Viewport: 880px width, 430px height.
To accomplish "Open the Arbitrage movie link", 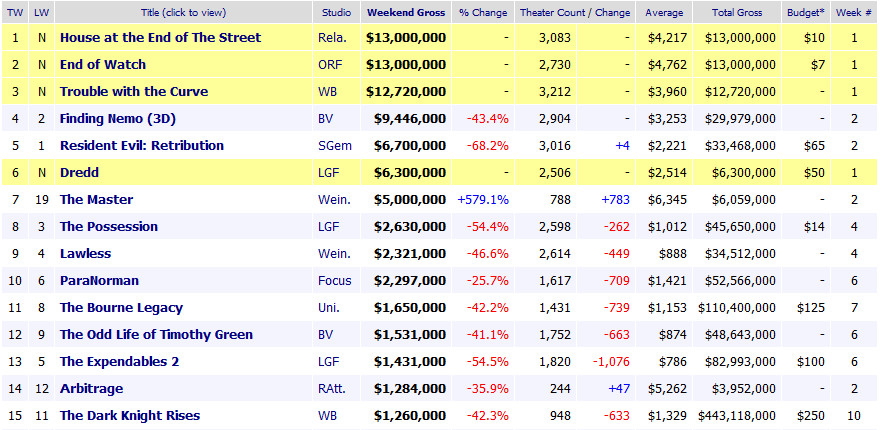I will pos(91,388).
